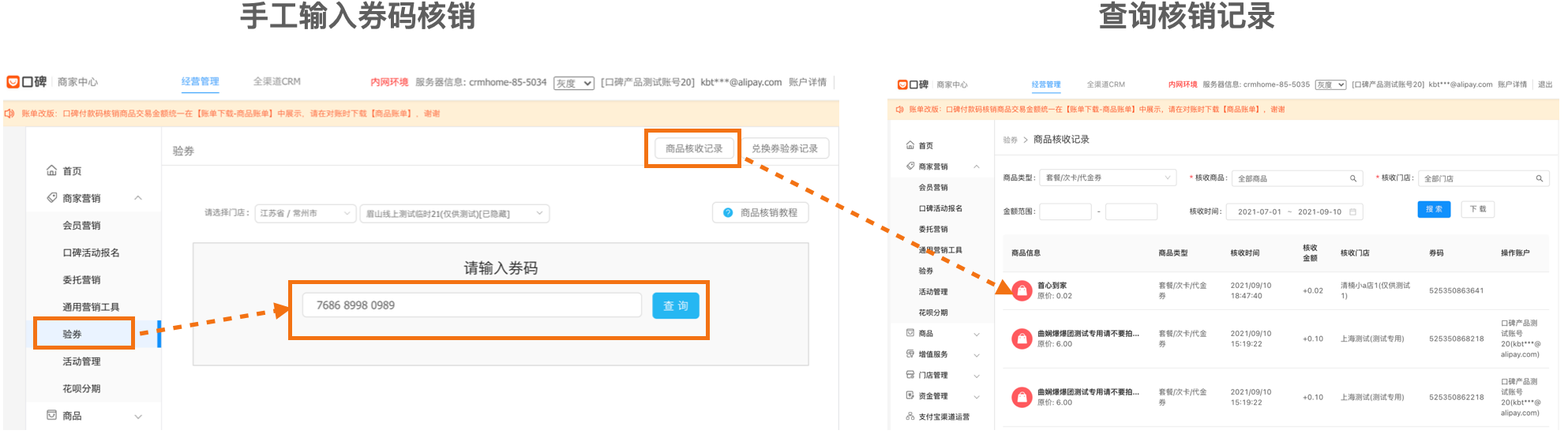Click the 核收时间 start date 2021-07-01
This screenshot has height=434, width=1568.
click(x=1259, y=211)
